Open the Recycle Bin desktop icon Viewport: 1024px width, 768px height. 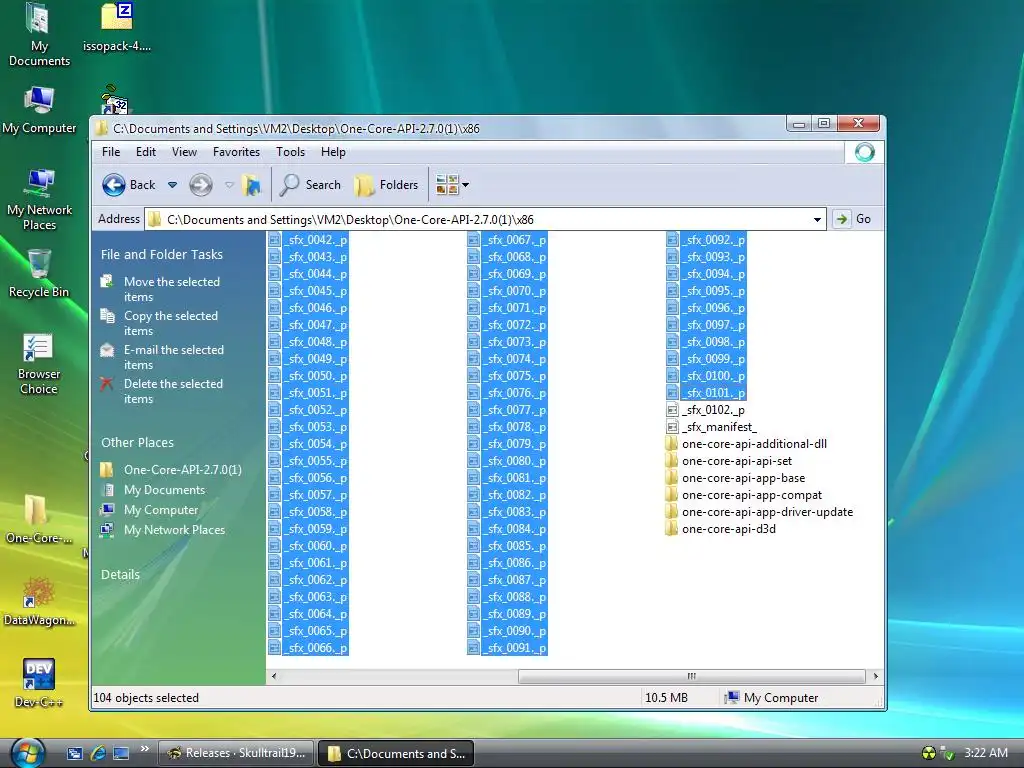(x=39, y=273)
